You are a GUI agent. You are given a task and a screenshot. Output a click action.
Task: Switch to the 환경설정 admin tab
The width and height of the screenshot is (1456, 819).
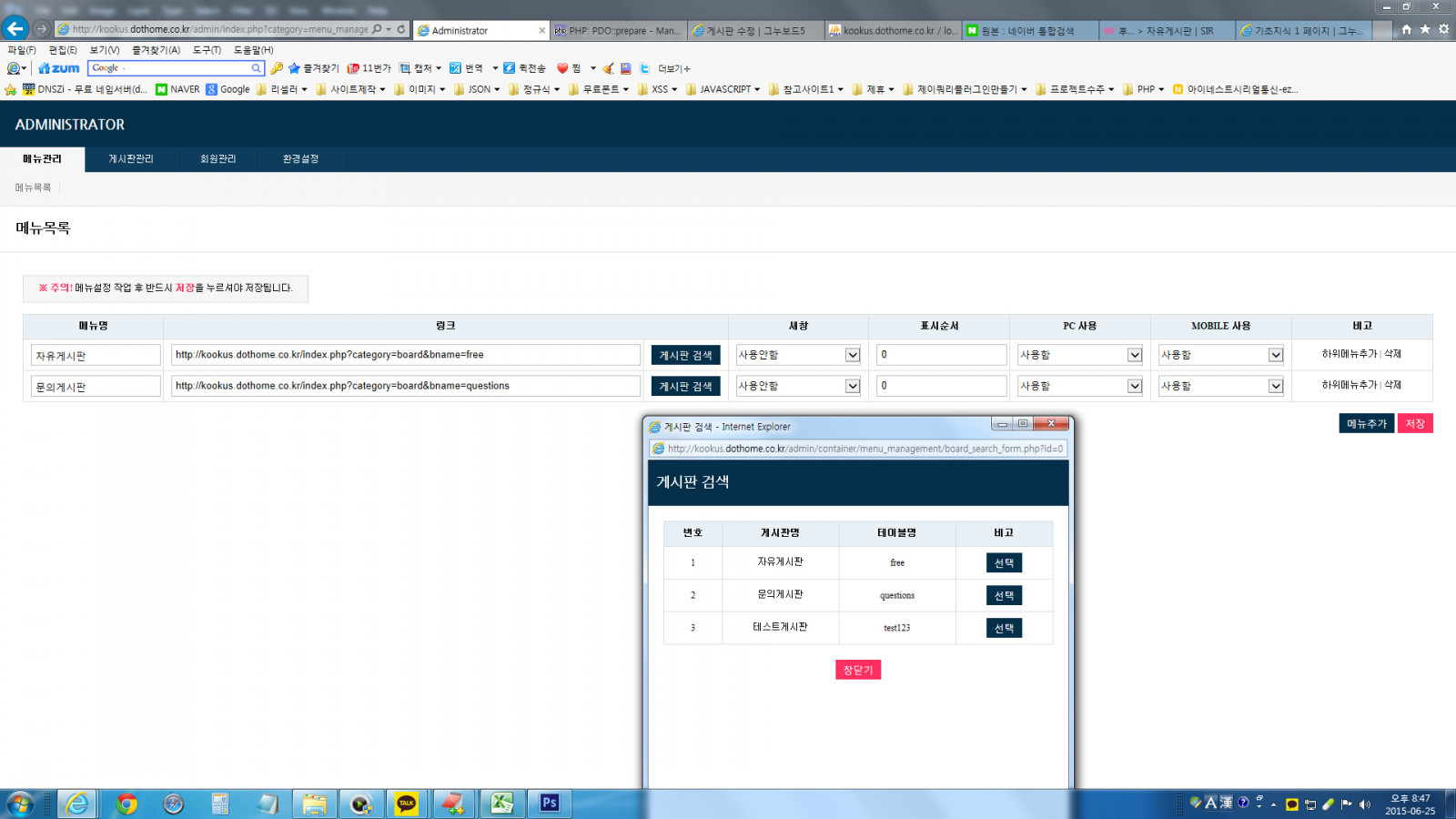pyautogui.click(x=300, y=159)
